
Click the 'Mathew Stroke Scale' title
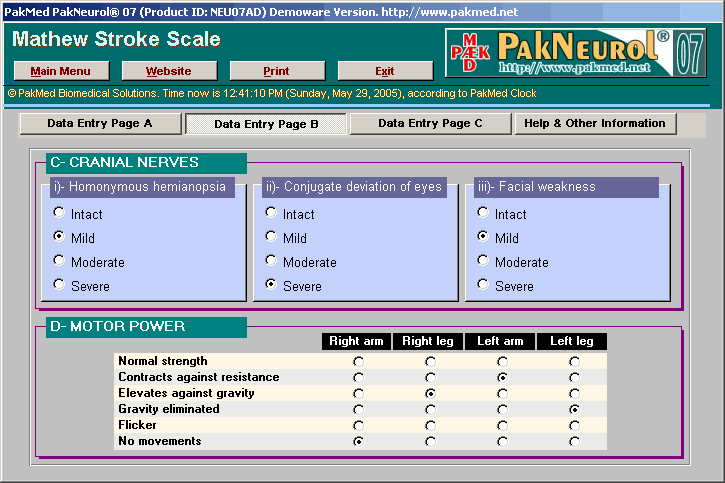coord(117,39)
